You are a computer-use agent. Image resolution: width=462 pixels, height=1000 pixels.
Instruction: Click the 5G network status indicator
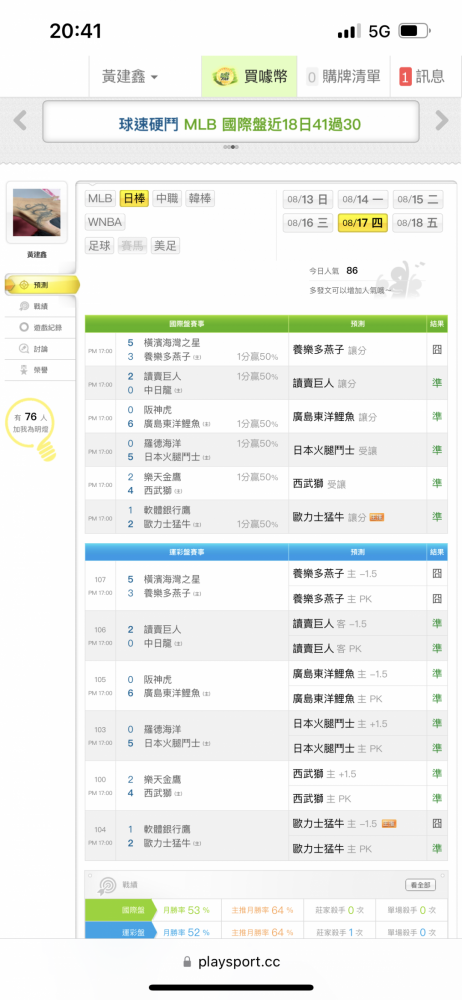379,31
